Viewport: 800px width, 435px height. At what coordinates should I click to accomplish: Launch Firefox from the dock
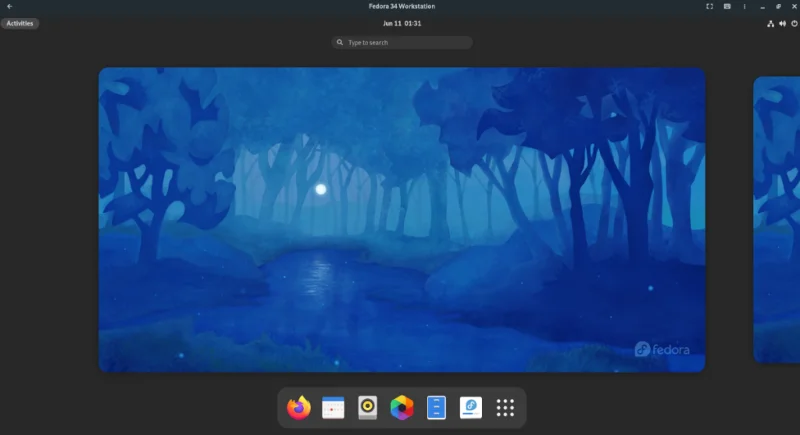click(298, 407)
